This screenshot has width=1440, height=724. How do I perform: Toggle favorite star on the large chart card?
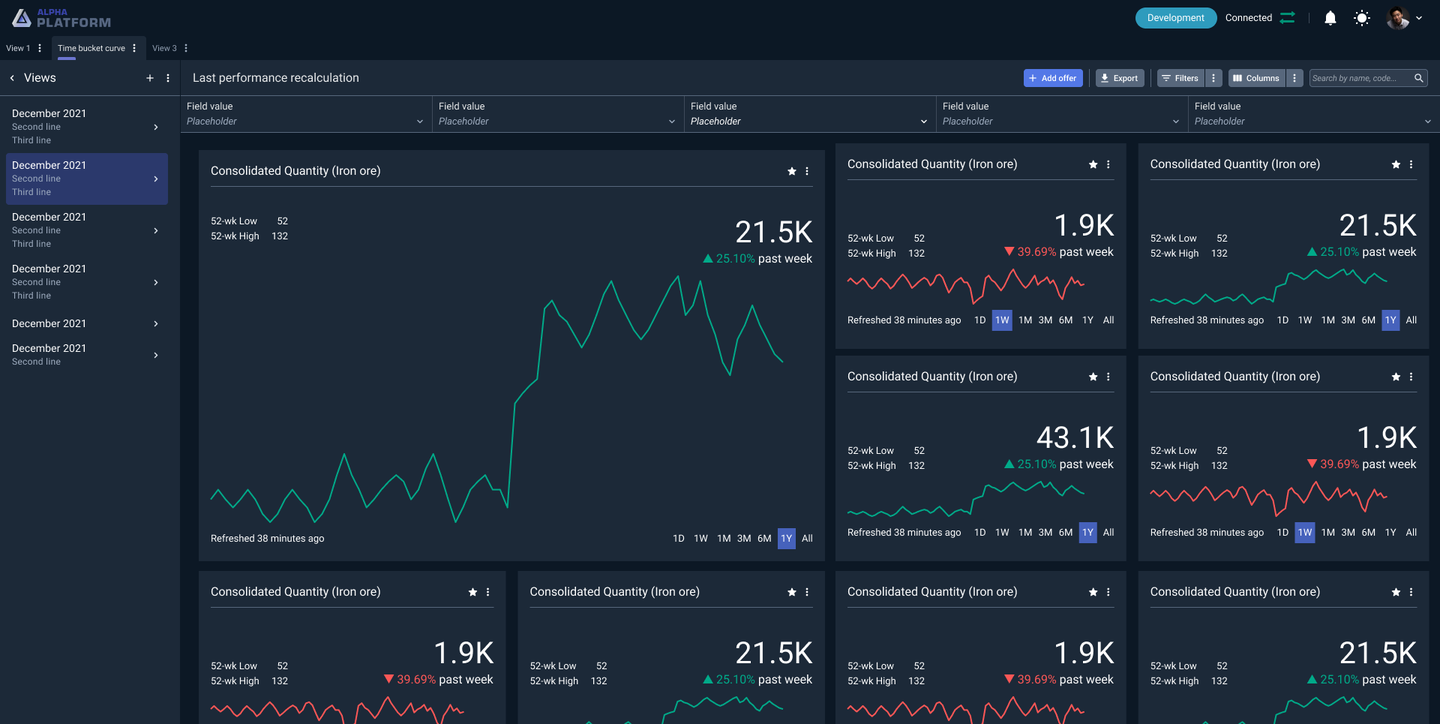[x=792, y=171]
